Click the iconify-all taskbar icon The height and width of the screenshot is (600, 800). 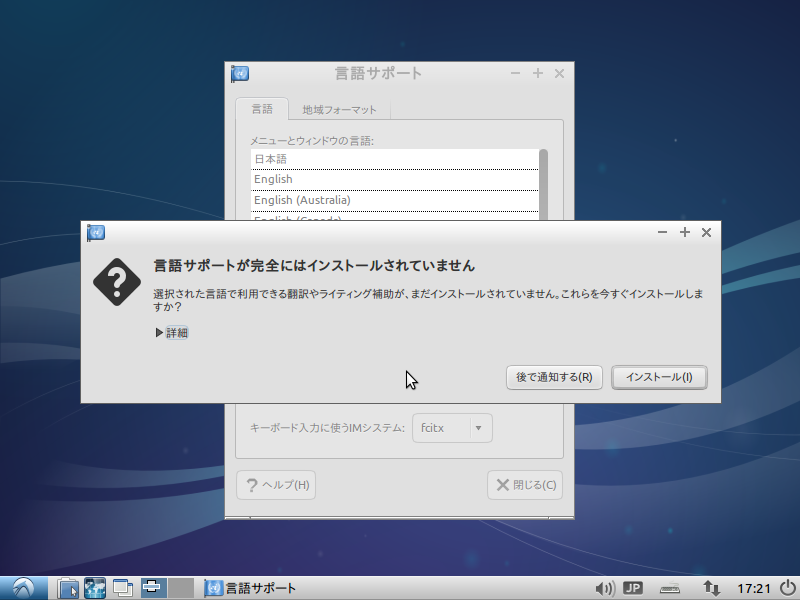(122, 588)
